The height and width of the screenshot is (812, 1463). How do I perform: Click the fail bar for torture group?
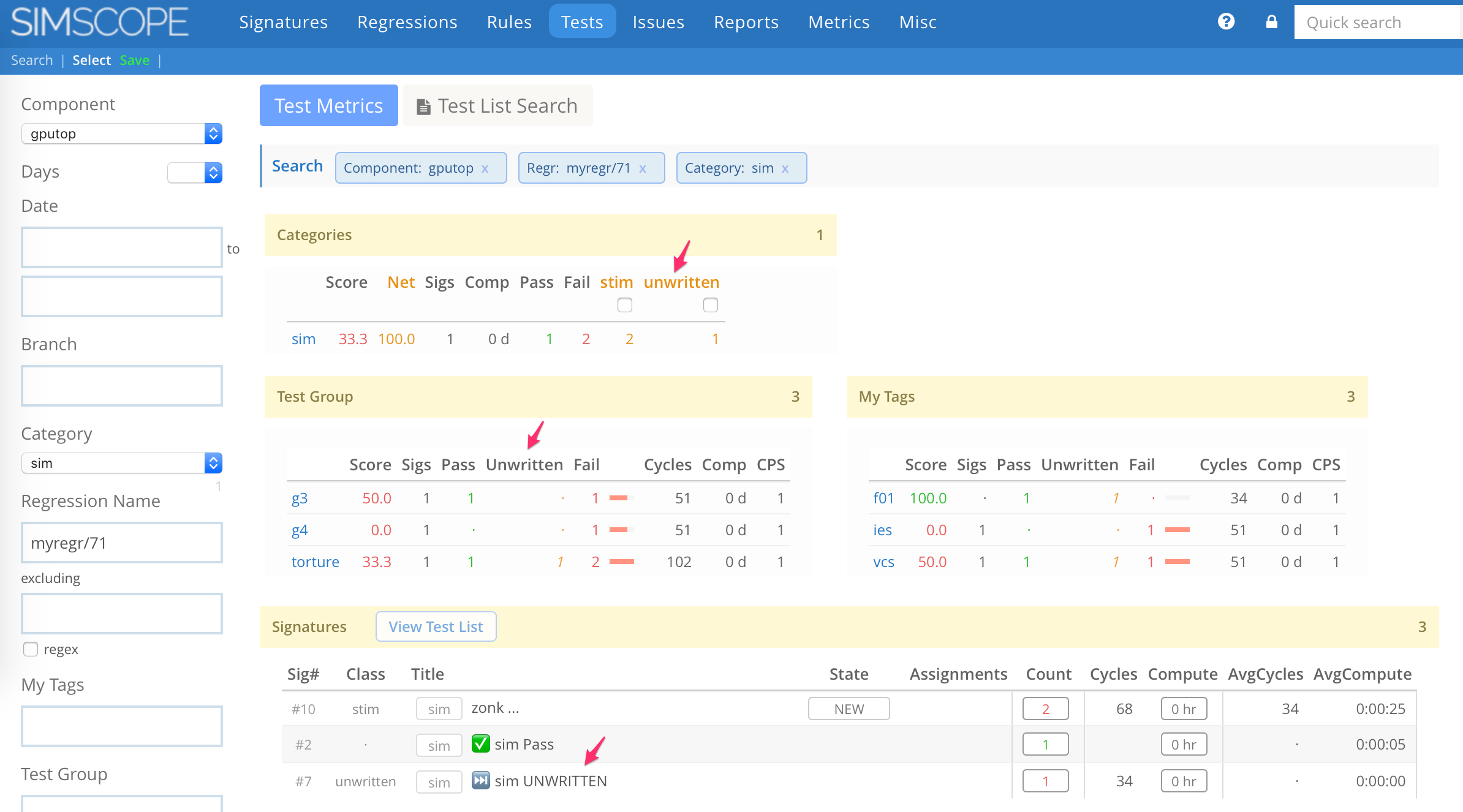(622, 562)
